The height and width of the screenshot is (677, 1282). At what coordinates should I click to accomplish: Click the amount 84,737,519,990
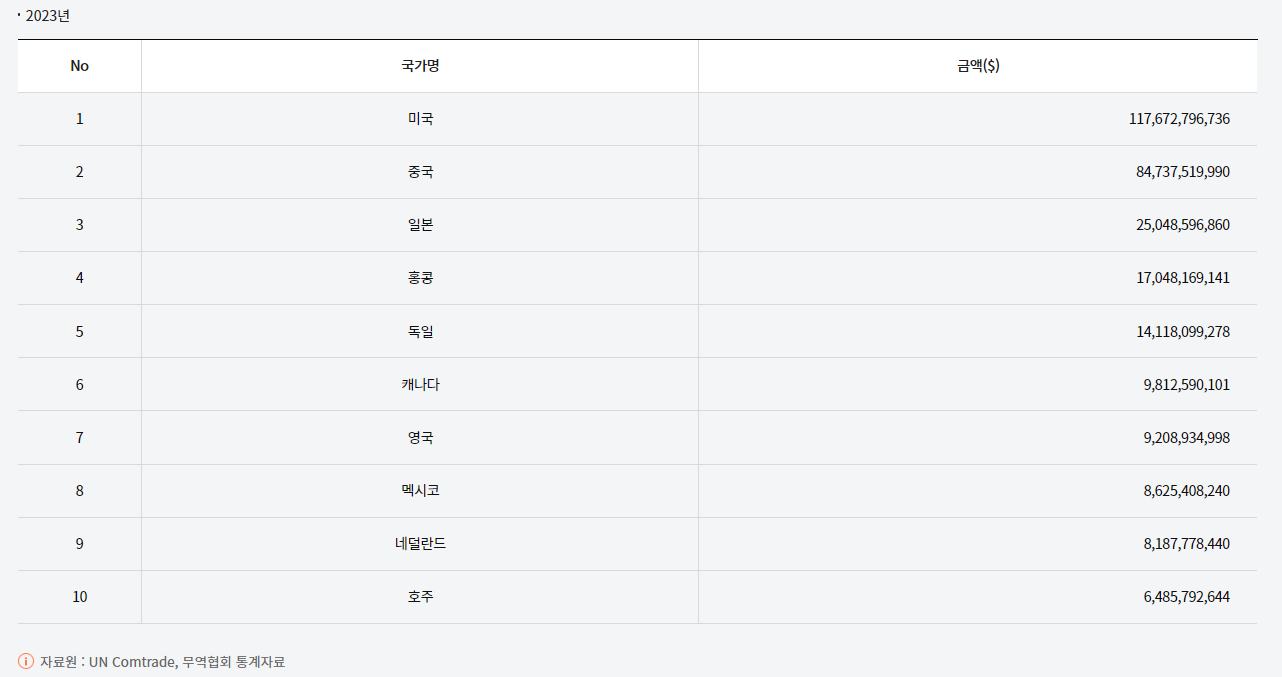[x=1183, y=172]
